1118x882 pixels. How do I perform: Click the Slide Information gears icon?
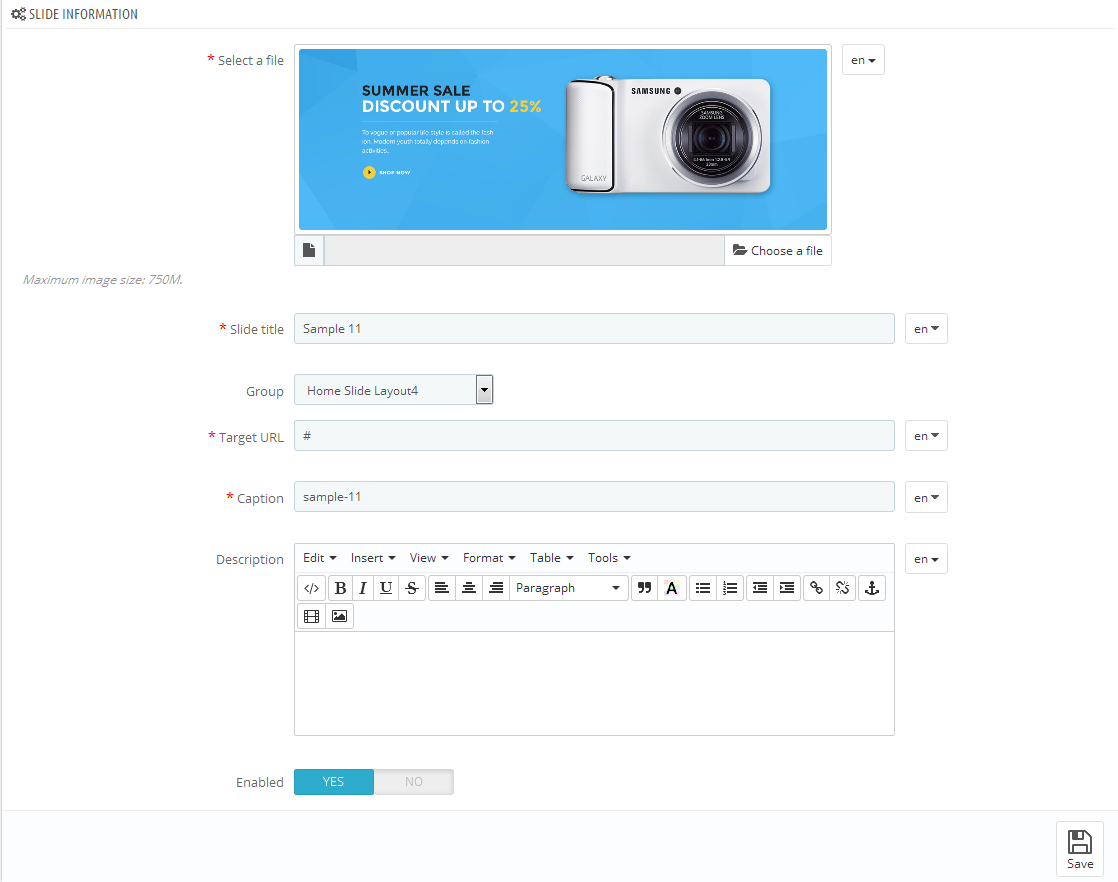[18, 14]
